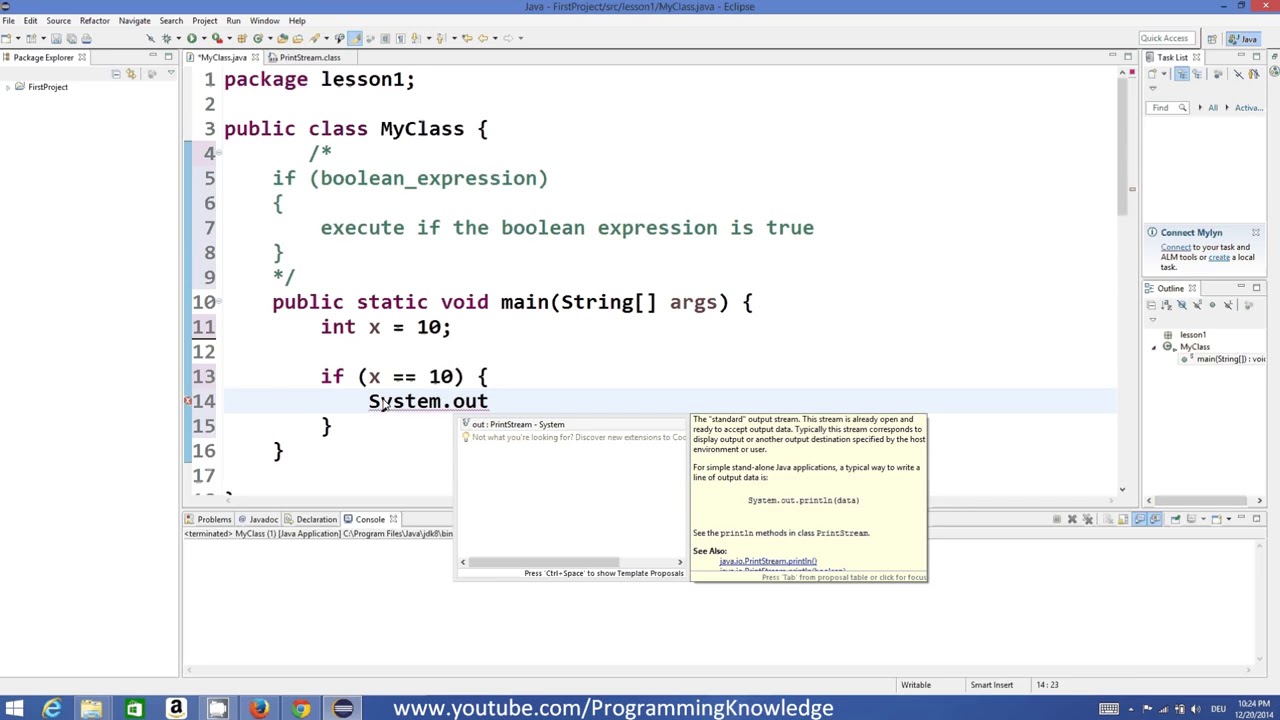1280x720 pixels.
Task: Click the Clear Console icon
Action: (x=1107, y=519)
